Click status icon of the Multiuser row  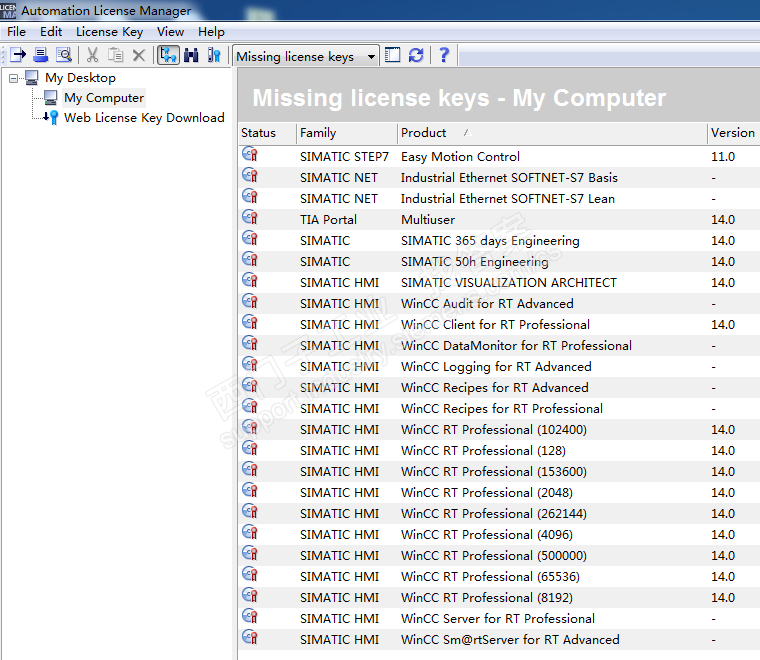pyautogui.click(x=250, y=218)
